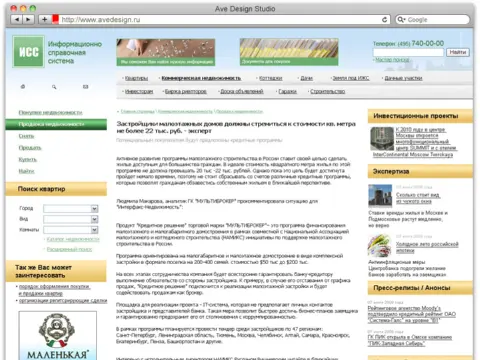Screen dimensions: 480x360
Task: Click the Найти link in left sidebar
Action: pyautogui.click(x=26, y=171)
